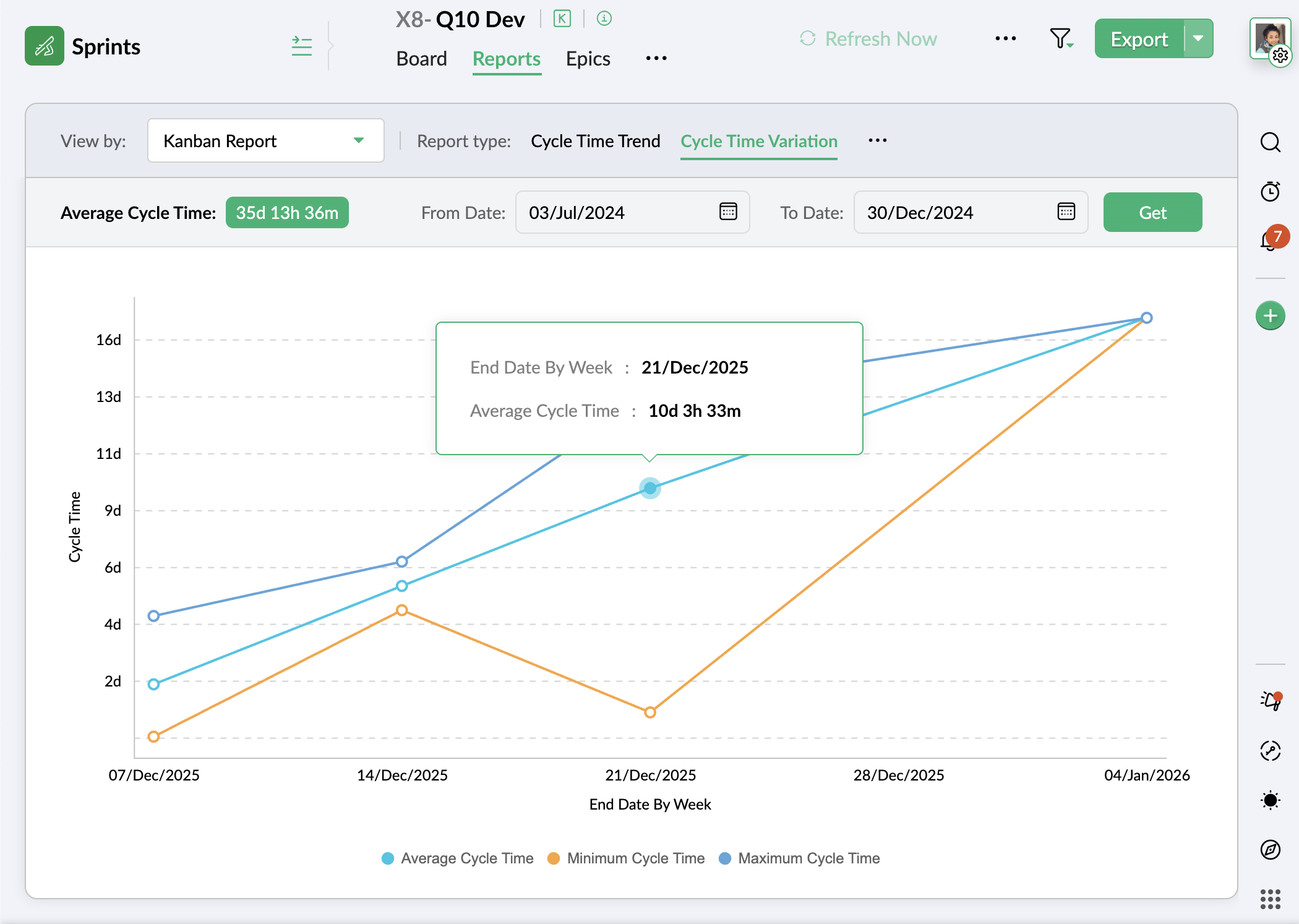Toggle Maximum Cycle Time legend series

tap(799, 858)
